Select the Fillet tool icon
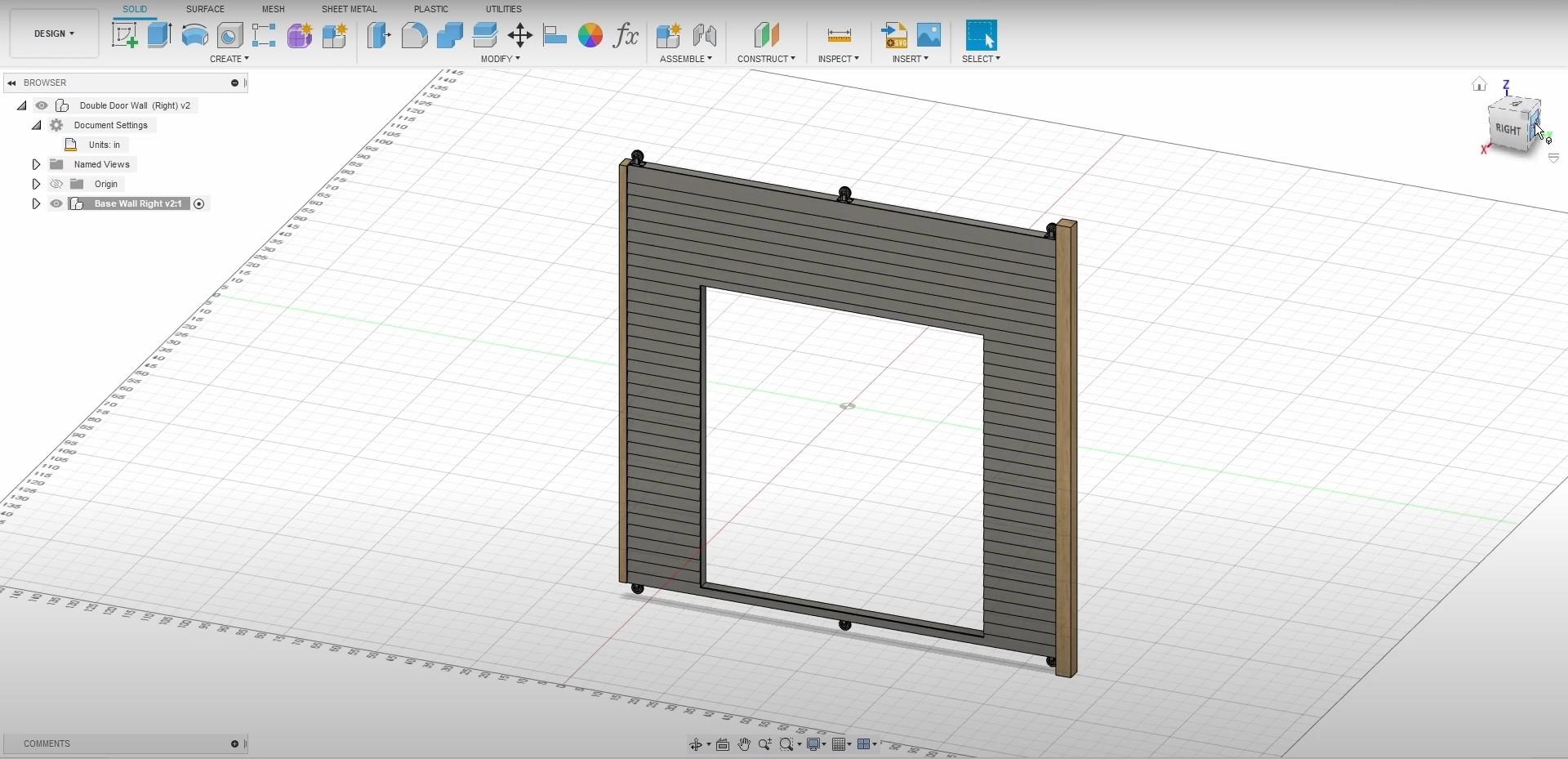The height and width of the screenshot is (759, 1568). tap(414, 35)
